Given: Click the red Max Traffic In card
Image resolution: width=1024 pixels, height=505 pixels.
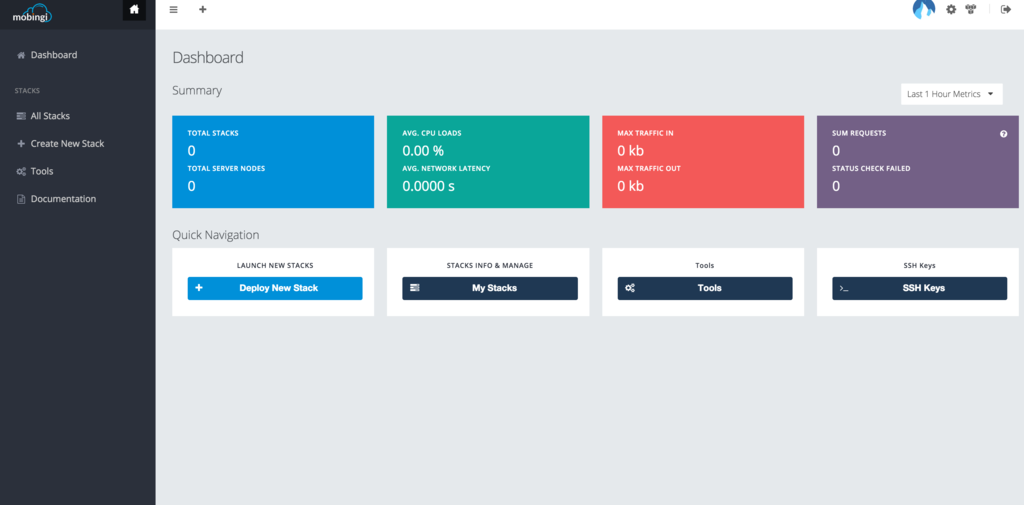Looking at the screenshot, I should tap(703, 162).
